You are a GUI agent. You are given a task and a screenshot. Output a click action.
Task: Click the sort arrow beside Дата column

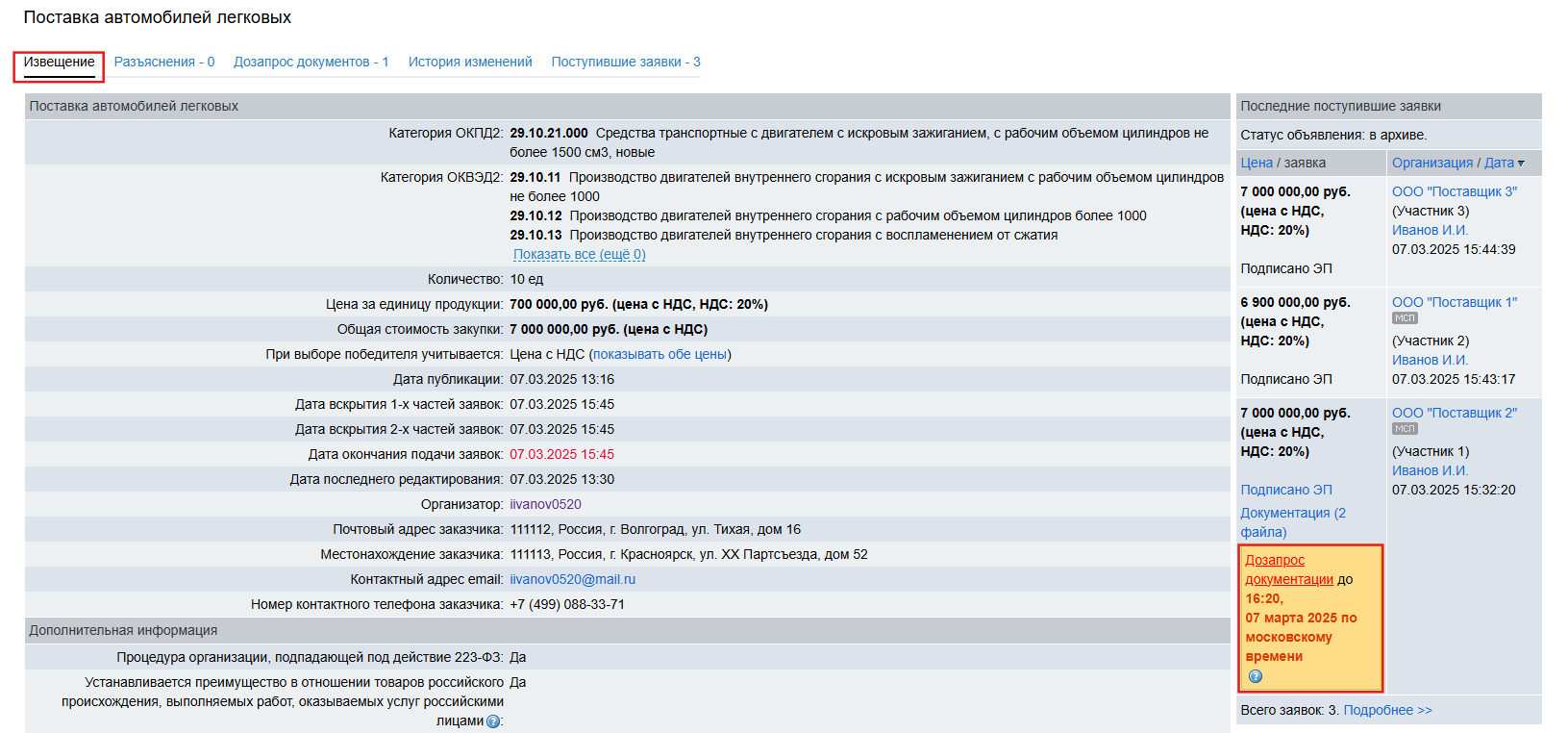click(1521, 164)
